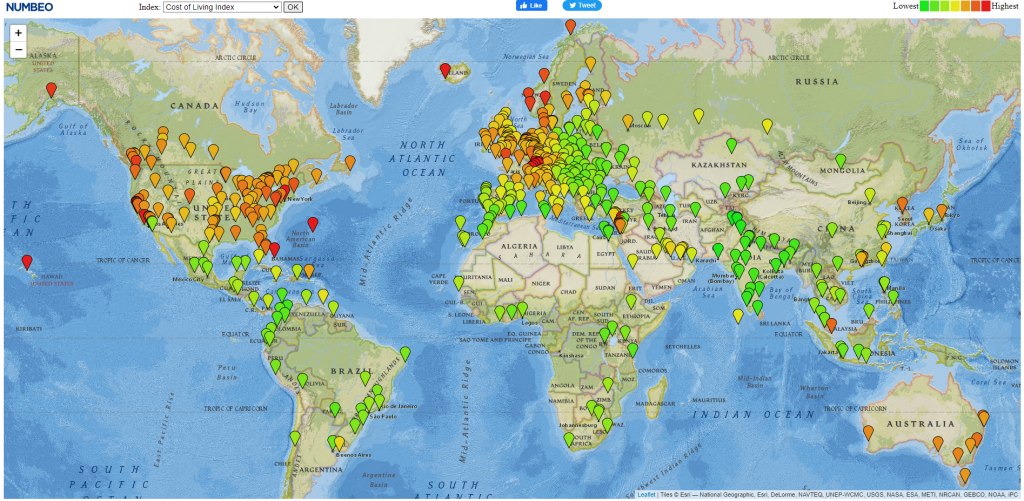This screenshot has height=501, width=1024.
Task: Click the Twitter Tweet button
Action: click(x=582, y=5)
